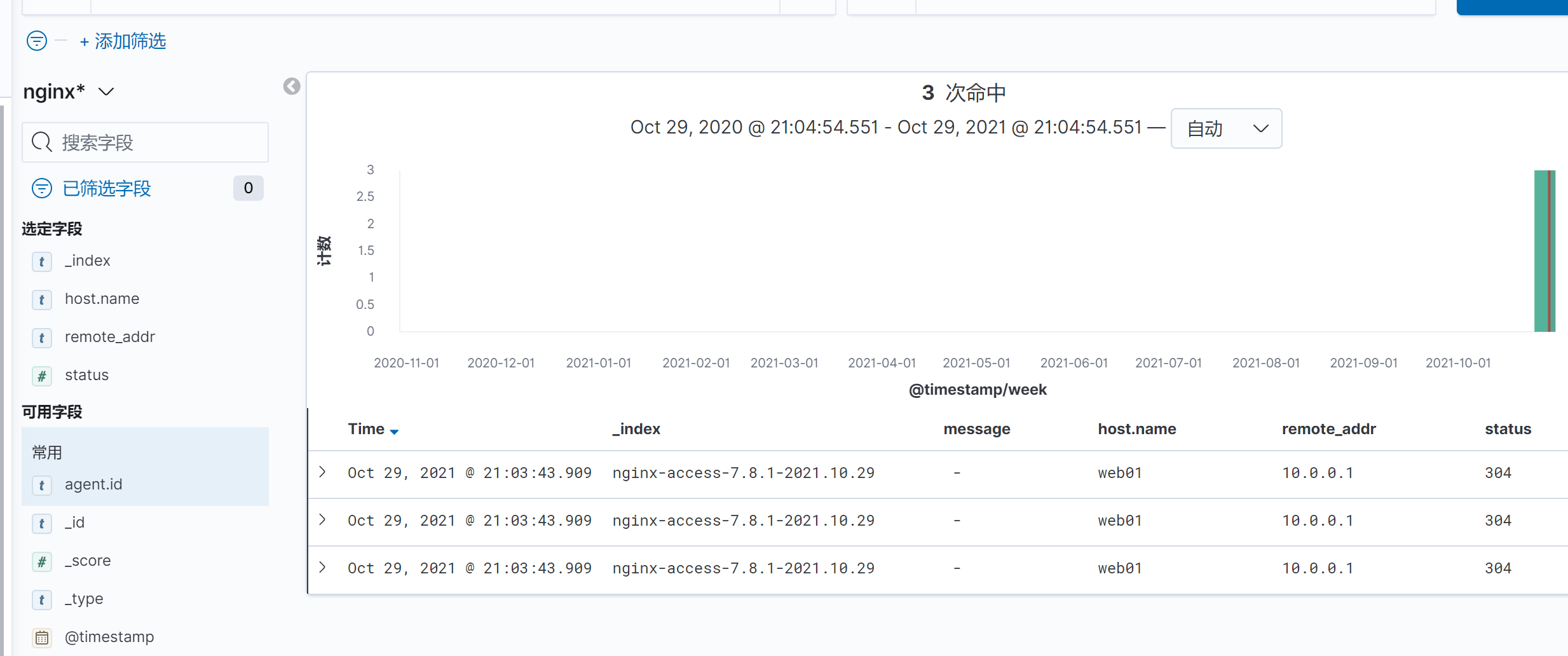Select the _index field in selected fields
1568x656 pixels.
[88, 261]
